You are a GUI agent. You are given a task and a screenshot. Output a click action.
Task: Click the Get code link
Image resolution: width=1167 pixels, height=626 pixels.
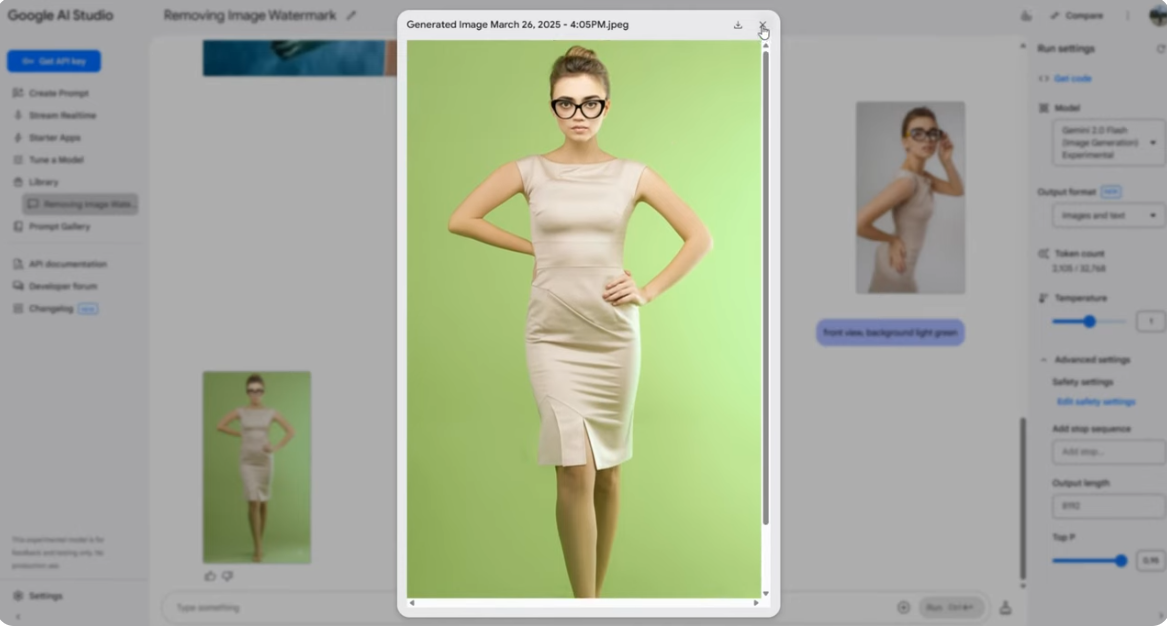coord(1072,78)
